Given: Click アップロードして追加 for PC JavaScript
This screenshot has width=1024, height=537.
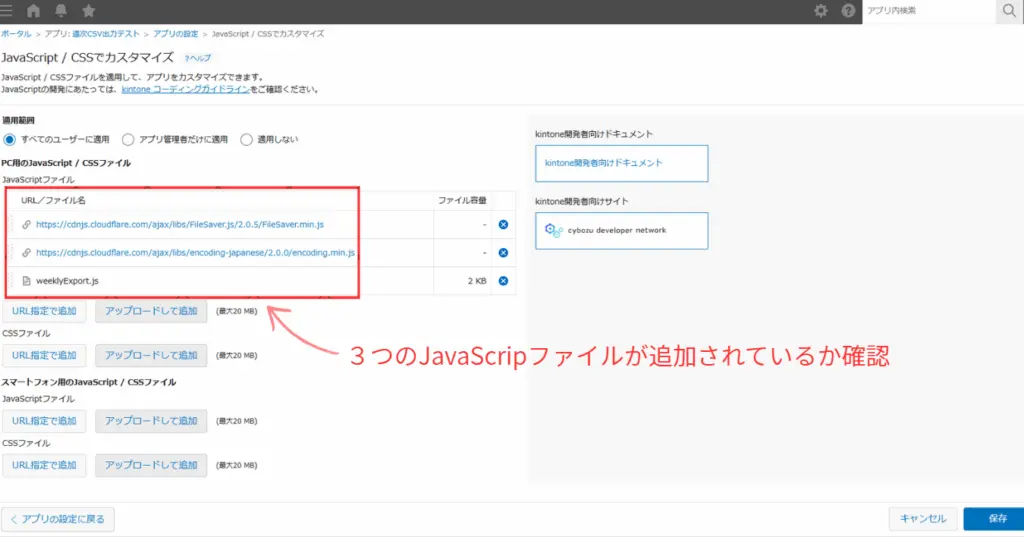Looking at the screenshot, I should (x=151, y=311).
